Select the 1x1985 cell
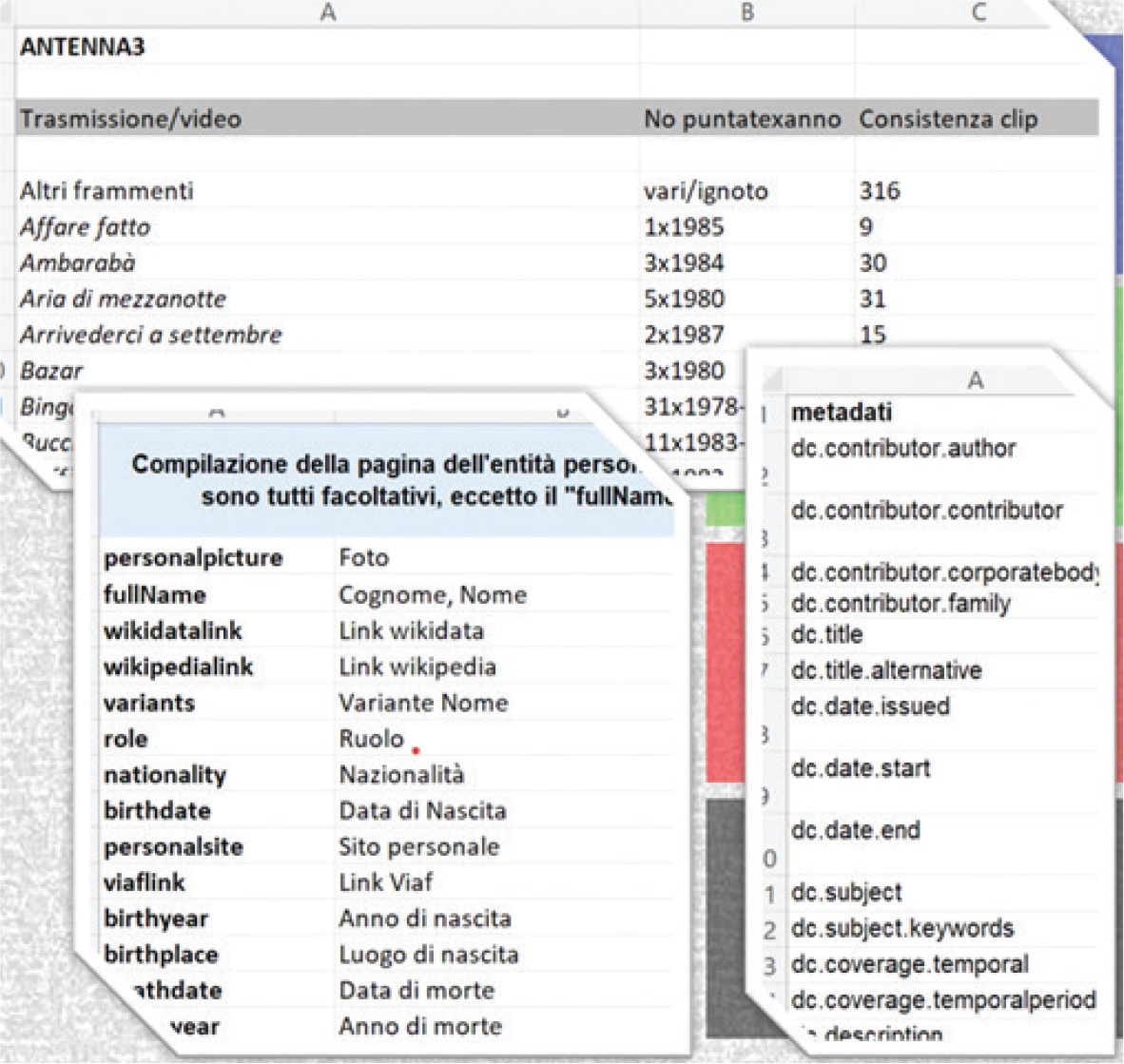 pos(746,226)
